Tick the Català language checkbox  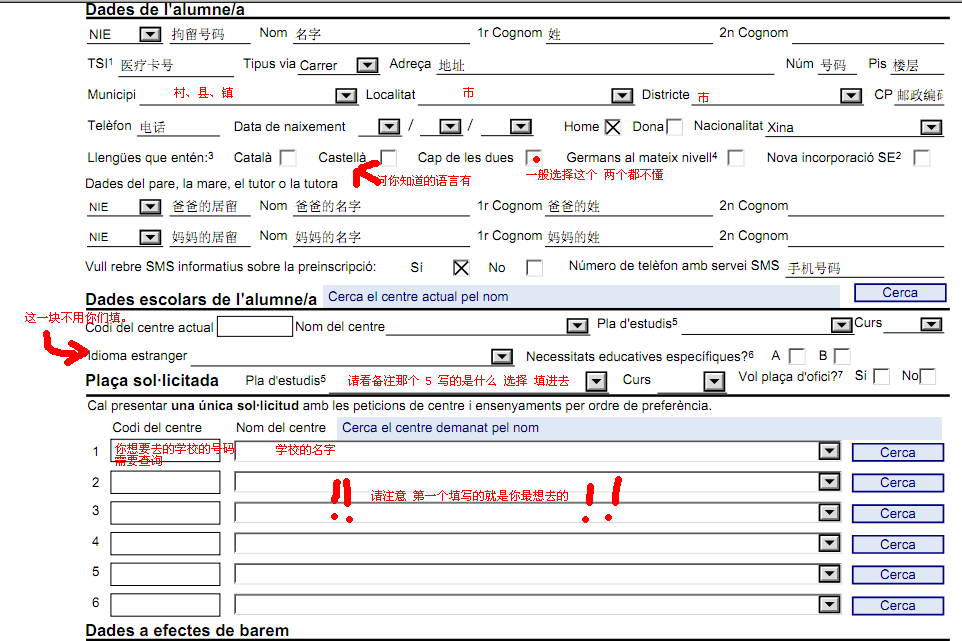[x=287, y=157]
